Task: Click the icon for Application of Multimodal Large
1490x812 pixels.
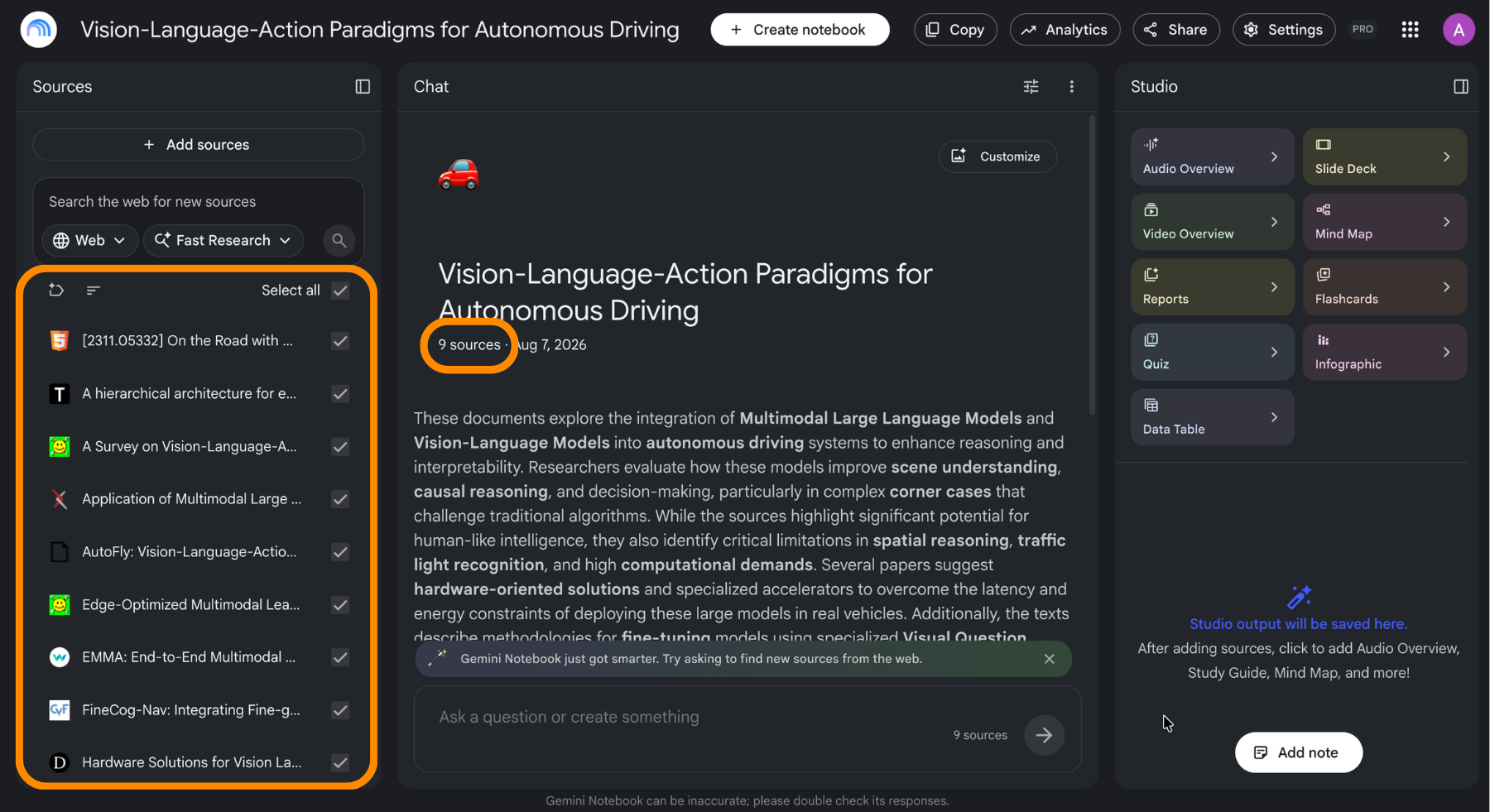Action: 60,499
